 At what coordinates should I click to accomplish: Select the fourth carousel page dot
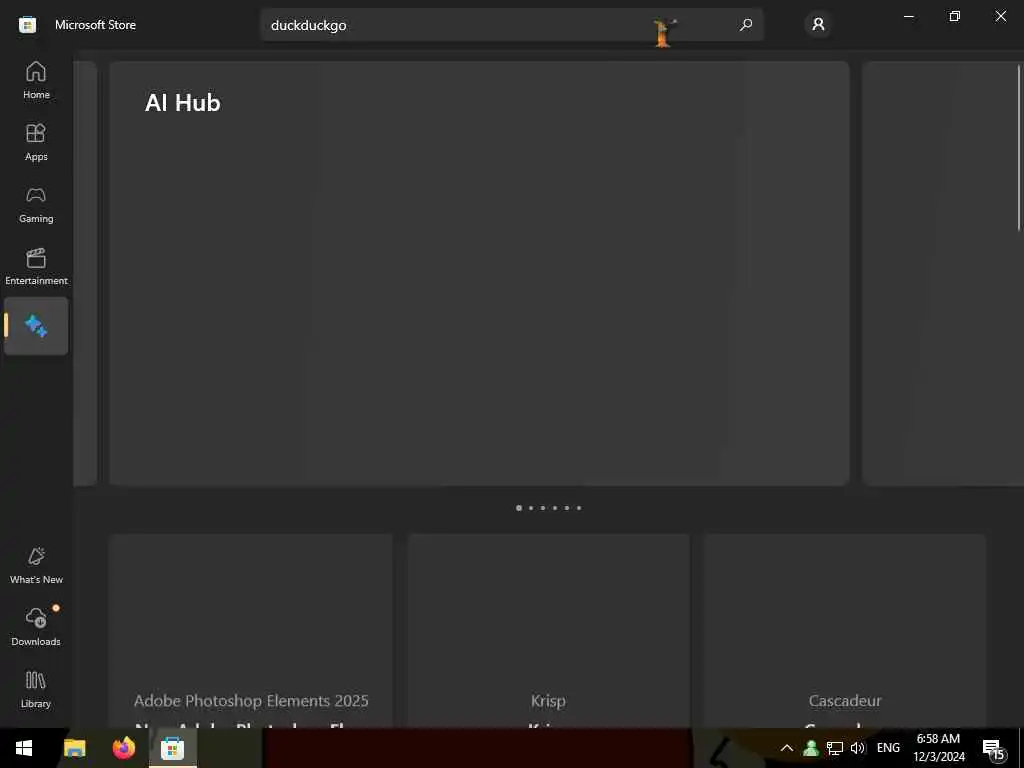(555, 507)
